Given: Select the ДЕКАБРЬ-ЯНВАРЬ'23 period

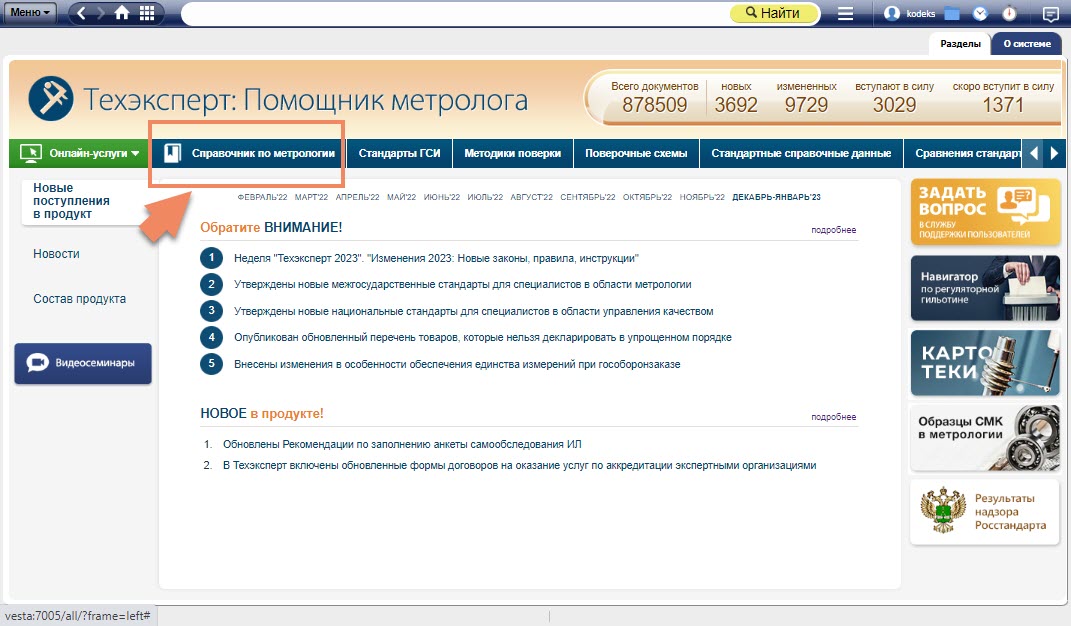Looking at the screenshot, I should (777, 198).
